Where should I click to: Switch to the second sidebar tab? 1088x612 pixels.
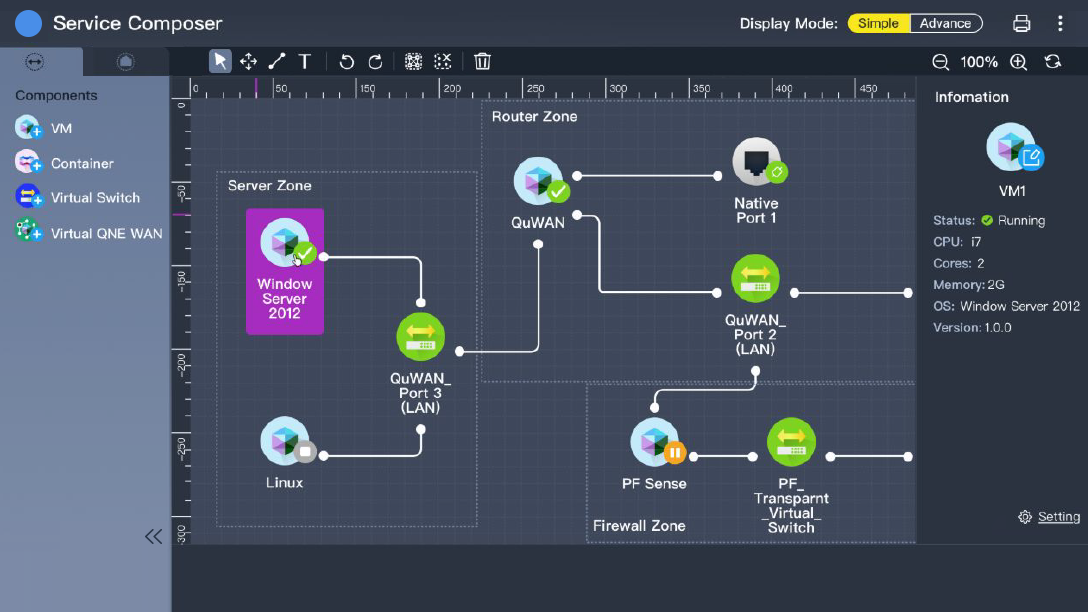click(x=125, y=62)
